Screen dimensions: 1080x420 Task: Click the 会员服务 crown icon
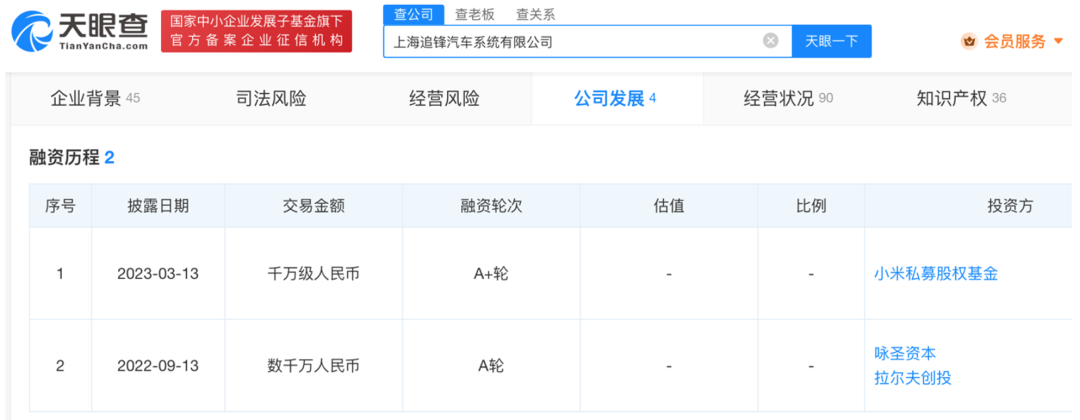coord(969,41)
